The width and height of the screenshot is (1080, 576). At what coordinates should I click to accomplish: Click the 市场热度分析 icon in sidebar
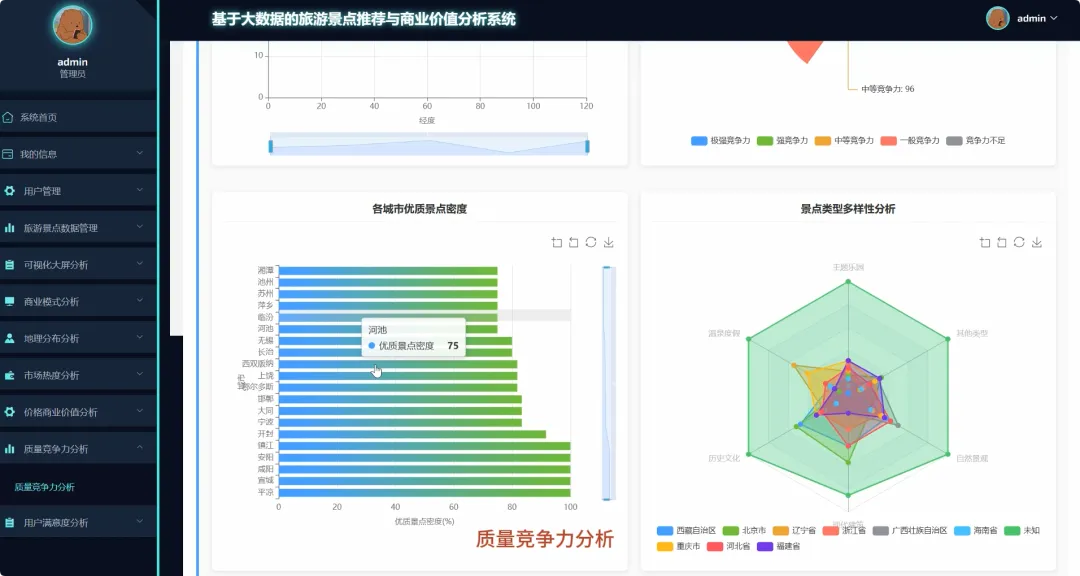click(x=10, y=376)
